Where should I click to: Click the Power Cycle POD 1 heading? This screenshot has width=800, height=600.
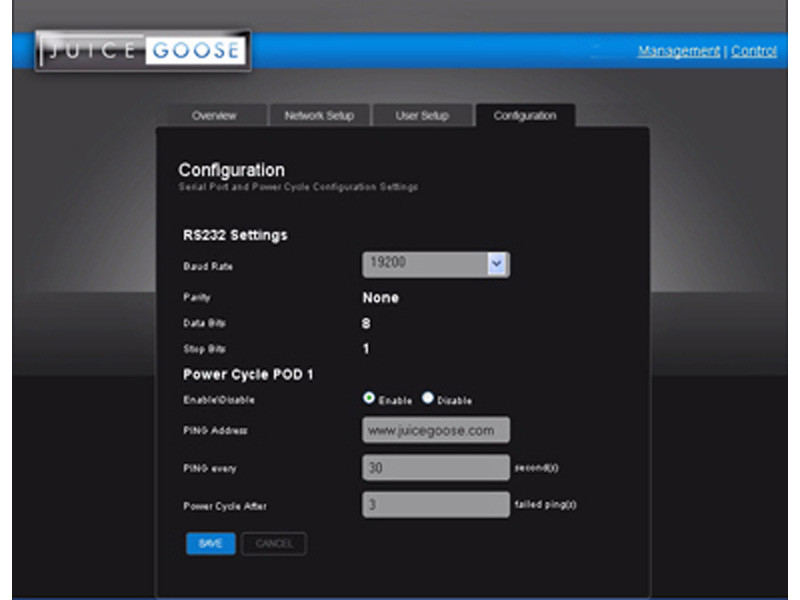247,375
